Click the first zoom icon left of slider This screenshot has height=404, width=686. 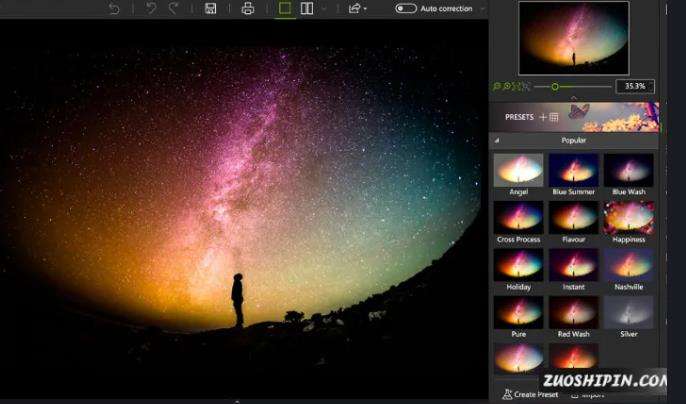tap(497, 87)
